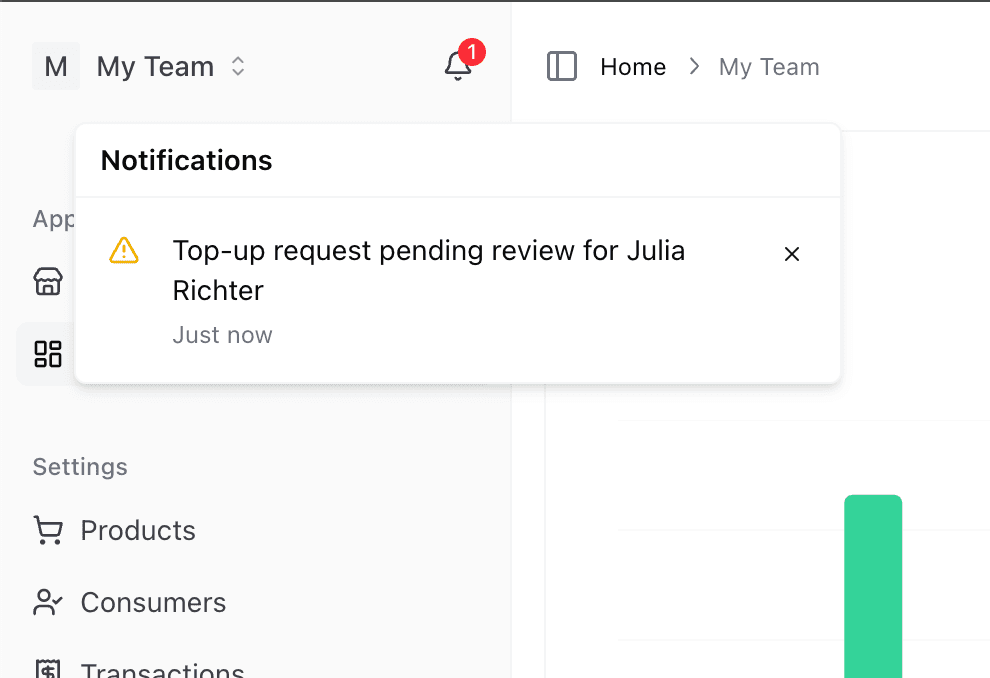
Task: Dismiss the Julia Richter top-up notification
Action: coord(792,254)
